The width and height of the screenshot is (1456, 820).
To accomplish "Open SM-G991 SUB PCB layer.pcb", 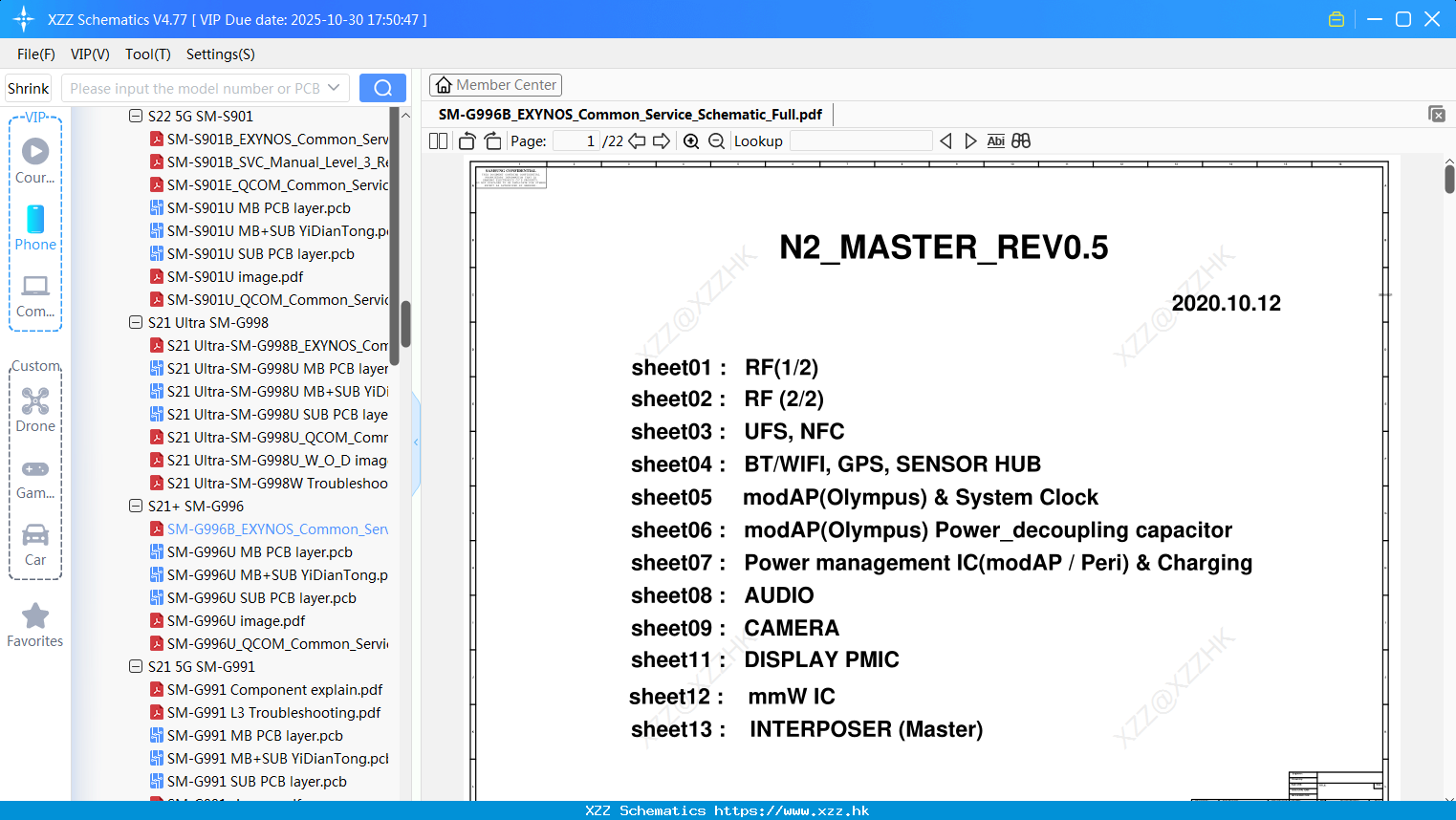I will 249,782.
